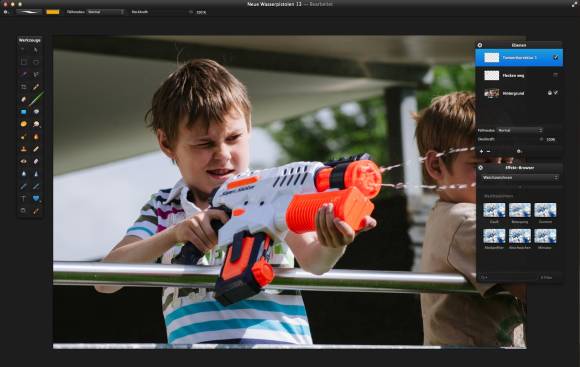Select the Rectangular Marquee tool

(23, 62)
